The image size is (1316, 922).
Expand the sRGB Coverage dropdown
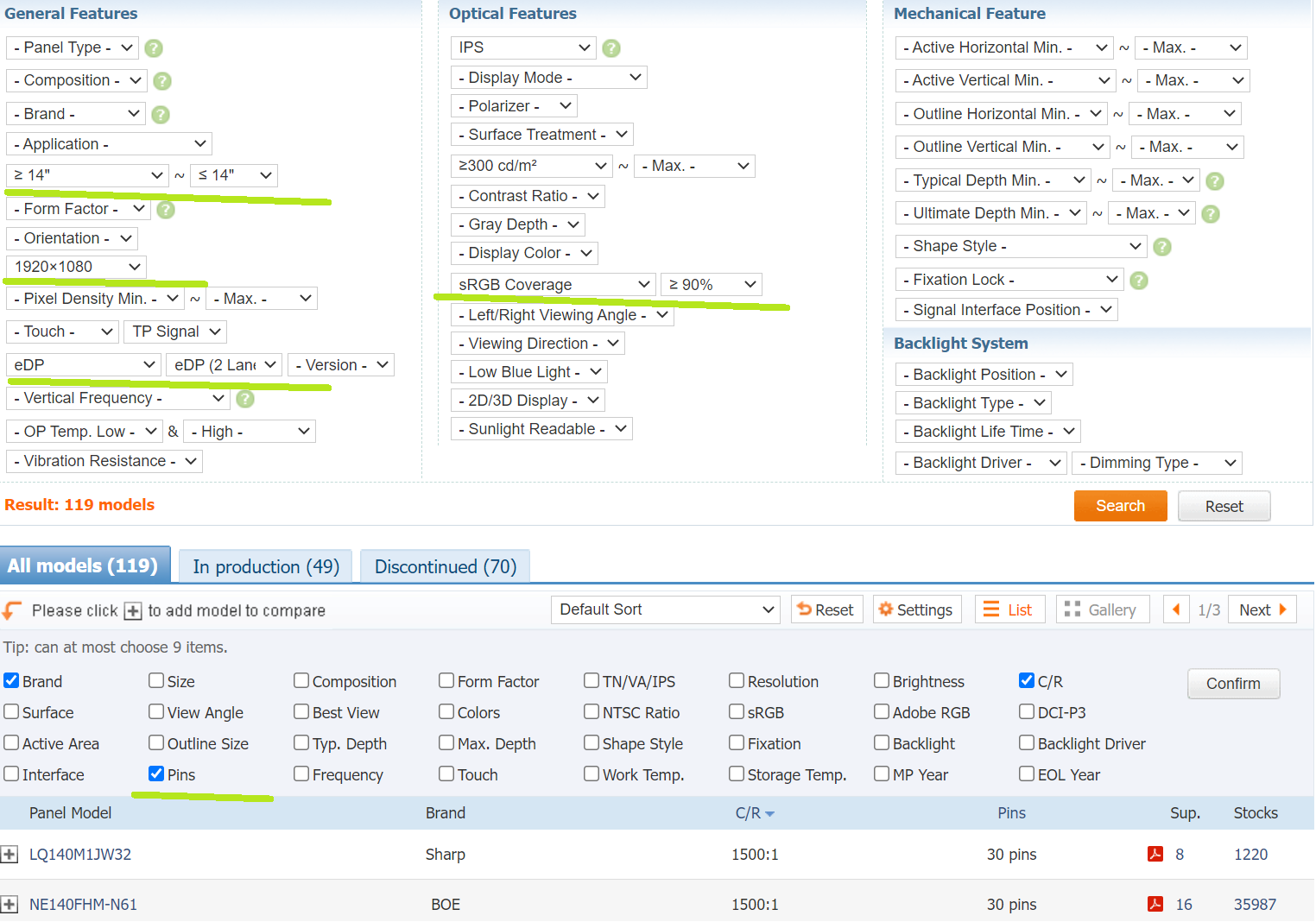(554, 285)
